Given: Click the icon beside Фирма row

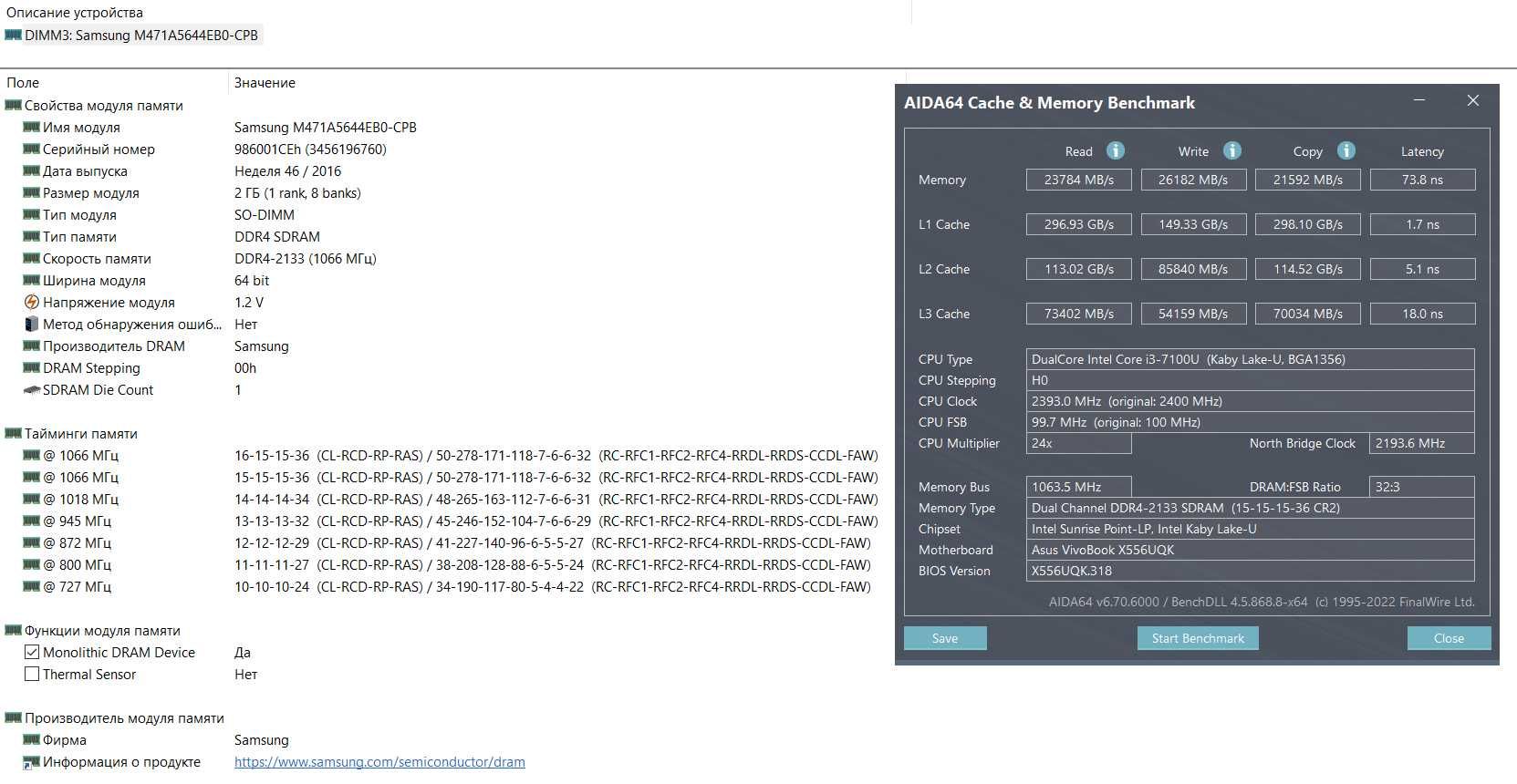Looking at the screenshot, I should [x=31, y=740].
